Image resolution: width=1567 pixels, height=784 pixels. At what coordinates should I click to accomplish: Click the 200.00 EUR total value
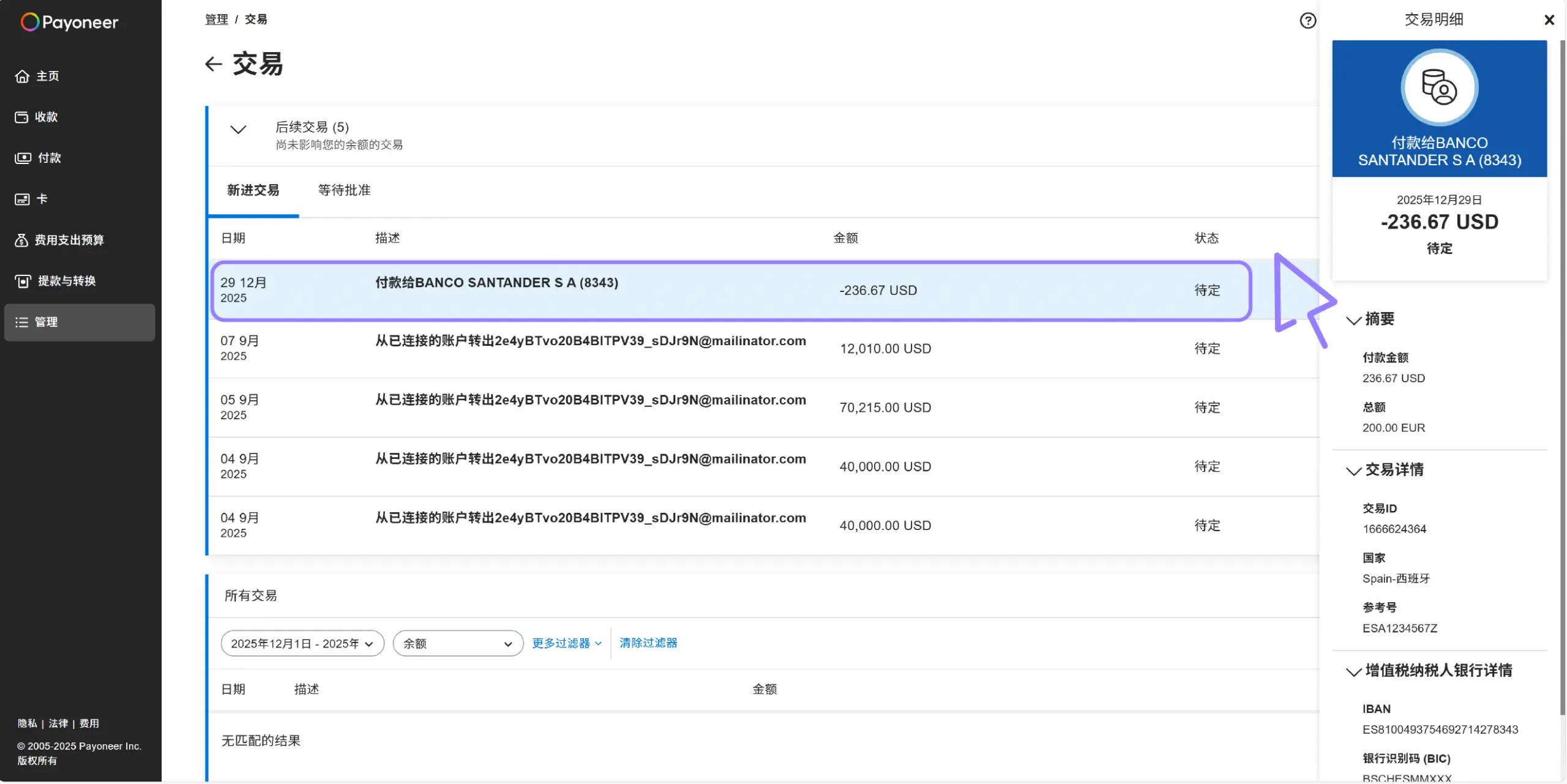(x=1393, y=428)
